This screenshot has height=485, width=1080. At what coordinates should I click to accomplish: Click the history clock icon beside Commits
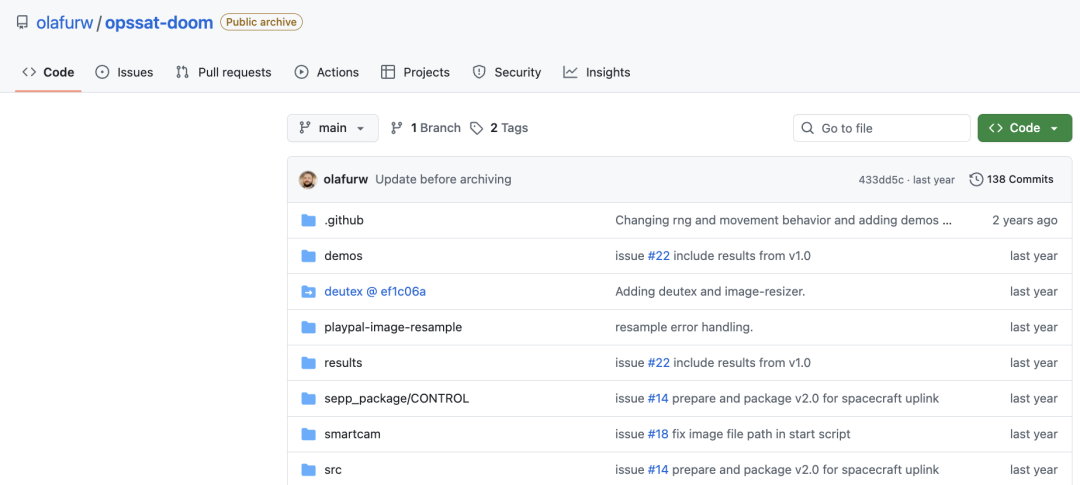coord(976,180)
